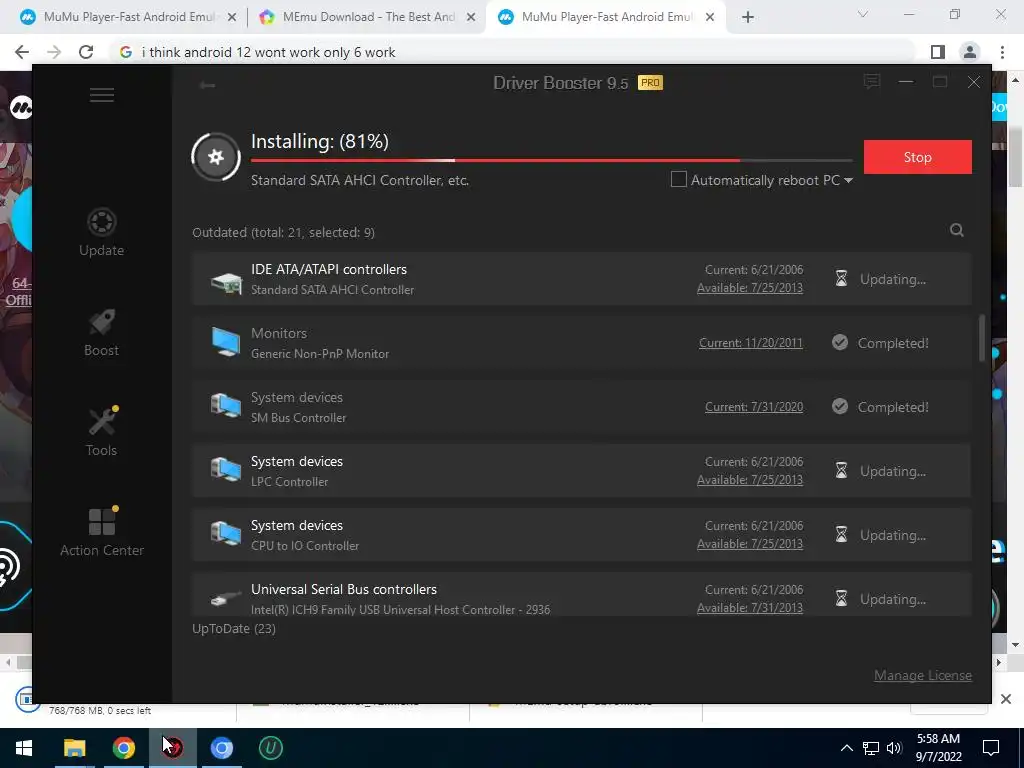Click the Monitors device icon

tap(226, 343)
